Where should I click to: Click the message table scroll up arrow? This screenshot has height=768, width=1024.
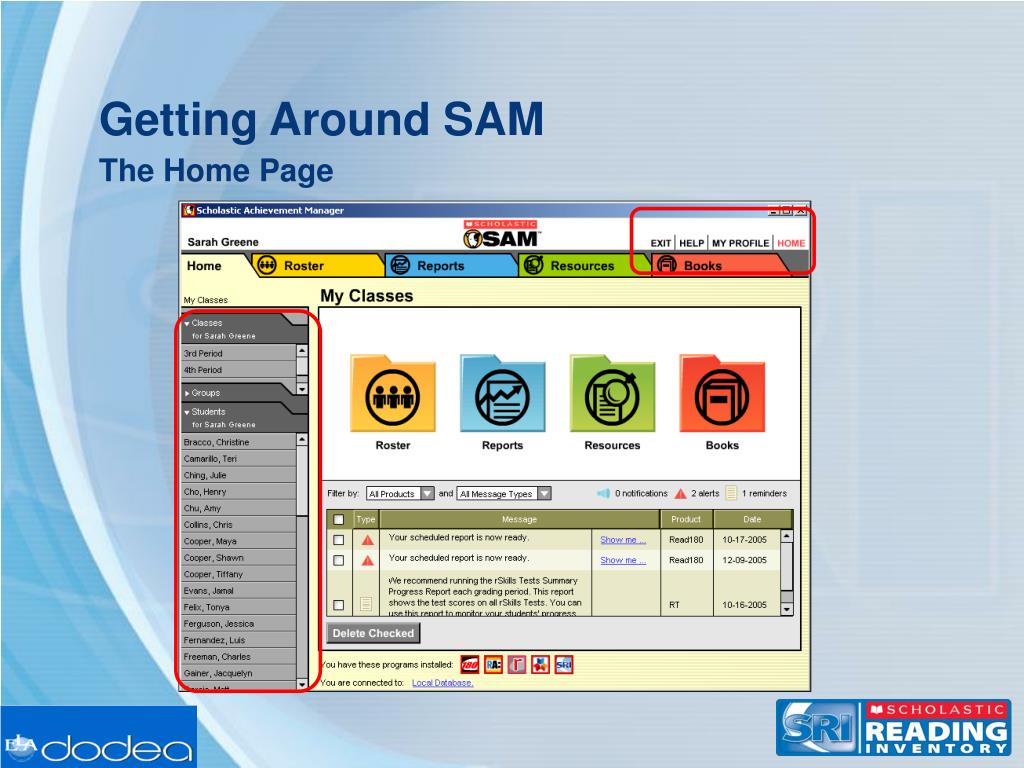coord(787,536)
